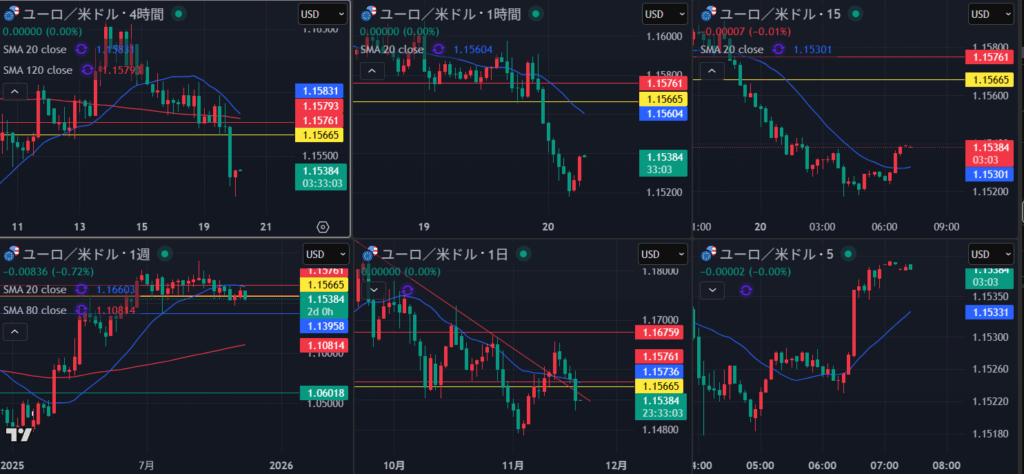Collapse the indicator legend on the 4-hour chart
Viewport: 1024px width, 474px height.
16,92
